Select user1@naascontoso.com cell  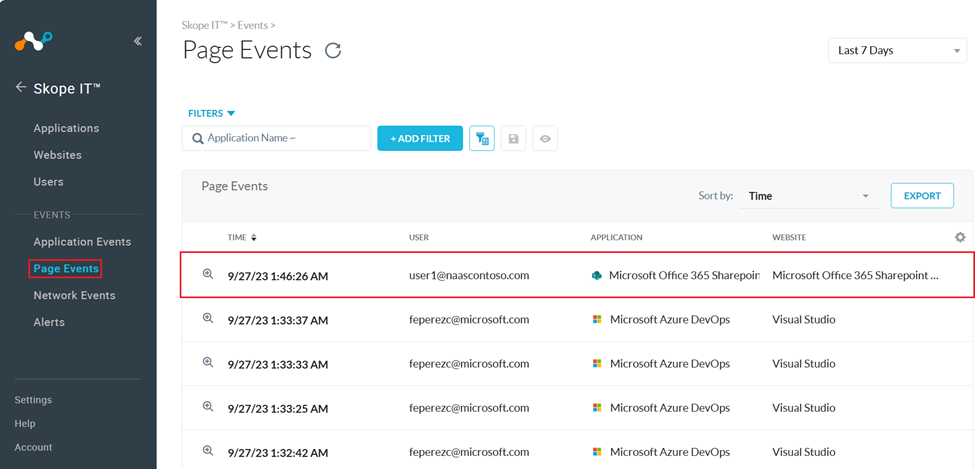(469, 275)
